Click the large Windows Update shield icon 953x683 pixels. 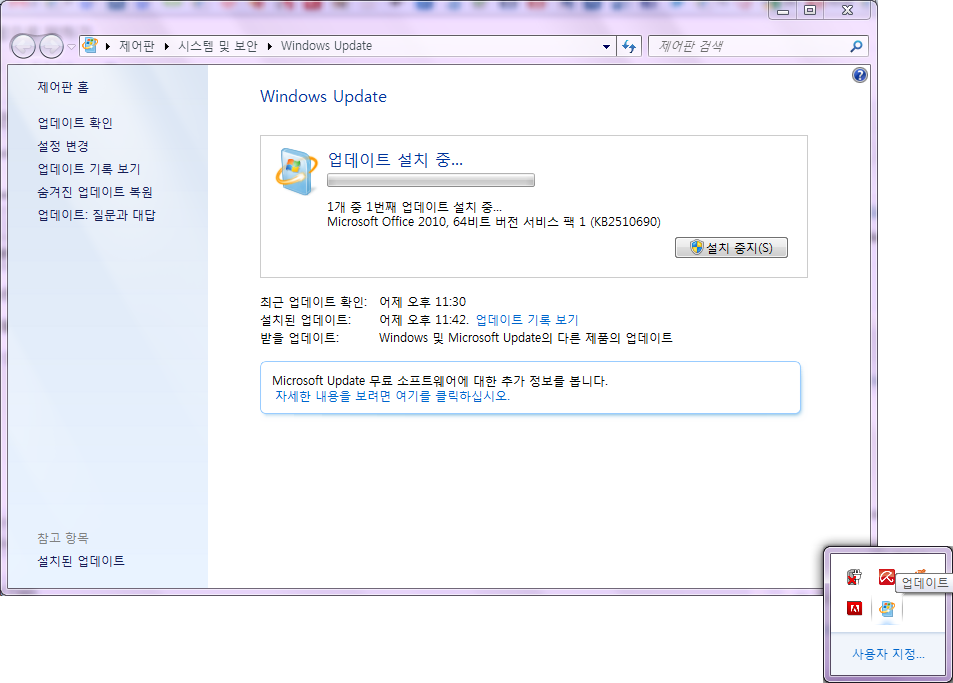pyautogui.click(x=296, y=171)
